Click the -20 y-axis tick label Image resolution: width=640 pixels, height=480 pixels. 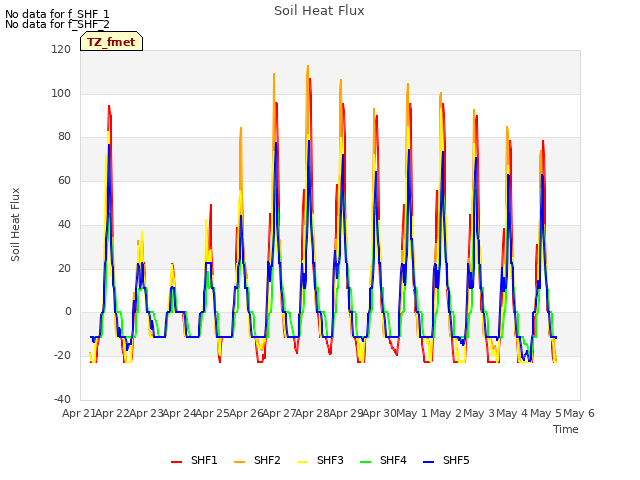[x=62, y=356]
